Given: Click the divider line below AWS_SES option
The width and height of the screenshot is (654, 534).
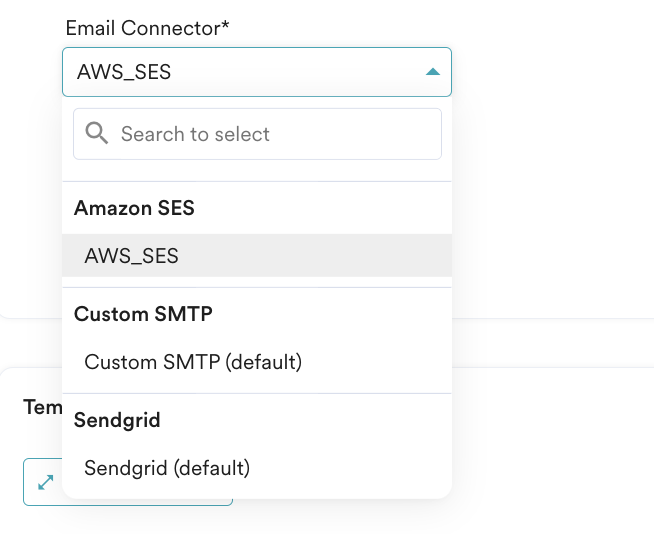Looking at the screenshot, I should click(257, 288).
